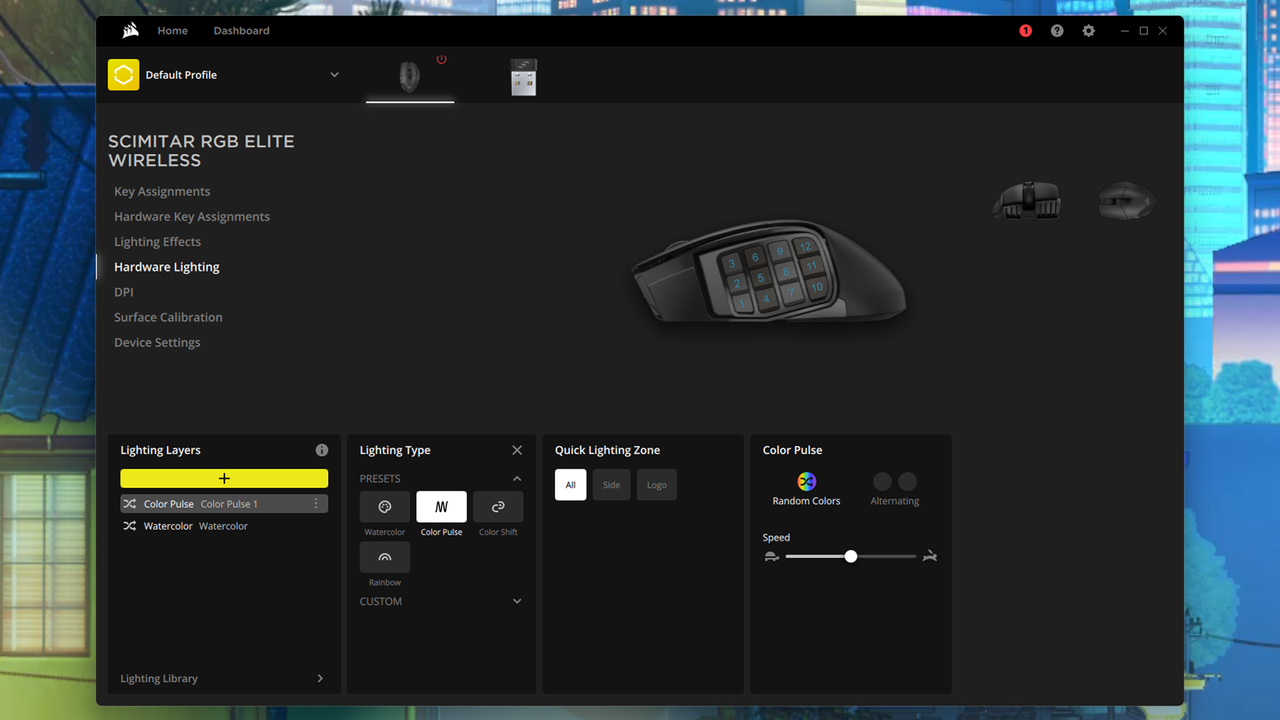Open Hardware Key Assignments section

pyautogui.click(x=192, y=216)
